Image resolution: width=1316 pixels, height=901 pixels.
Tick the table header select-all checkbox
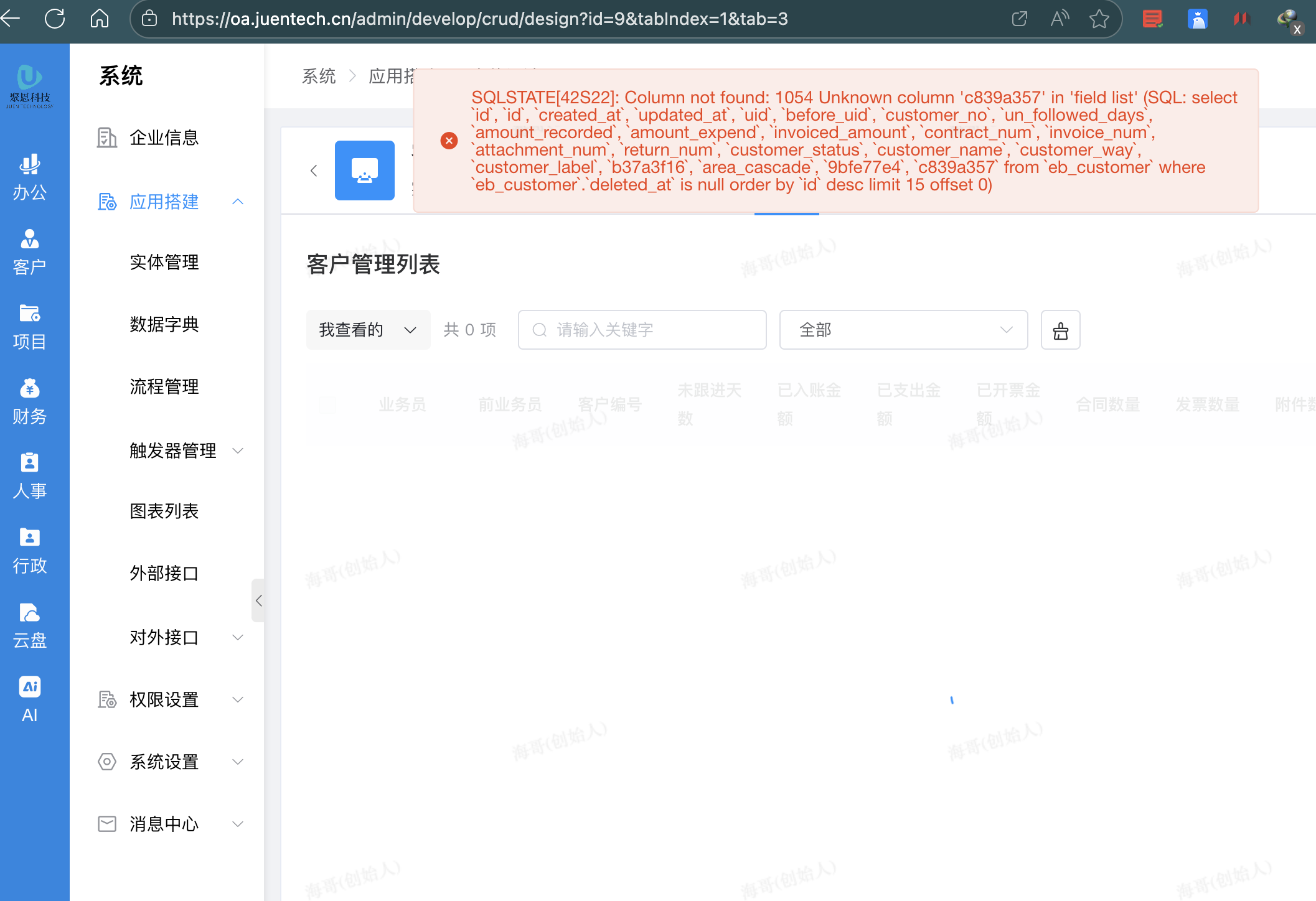pyautogui.click(x=328, y=404)
